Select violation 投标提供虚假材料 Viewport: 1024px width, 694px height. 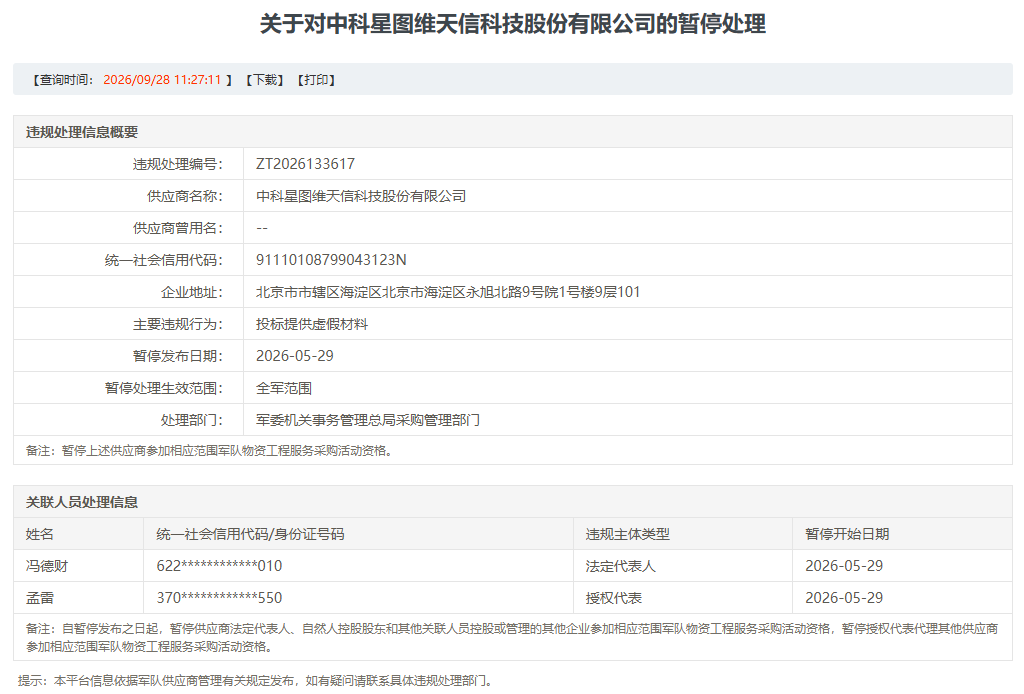tap(312, 324)
